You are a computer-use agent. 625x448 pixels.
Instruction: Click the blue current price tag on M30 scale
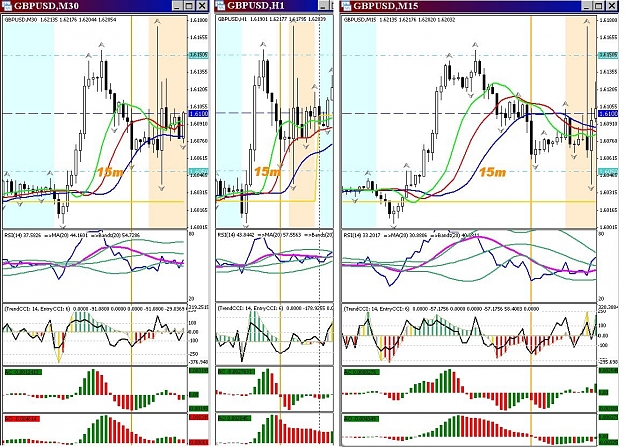click(x=198, y=114)
